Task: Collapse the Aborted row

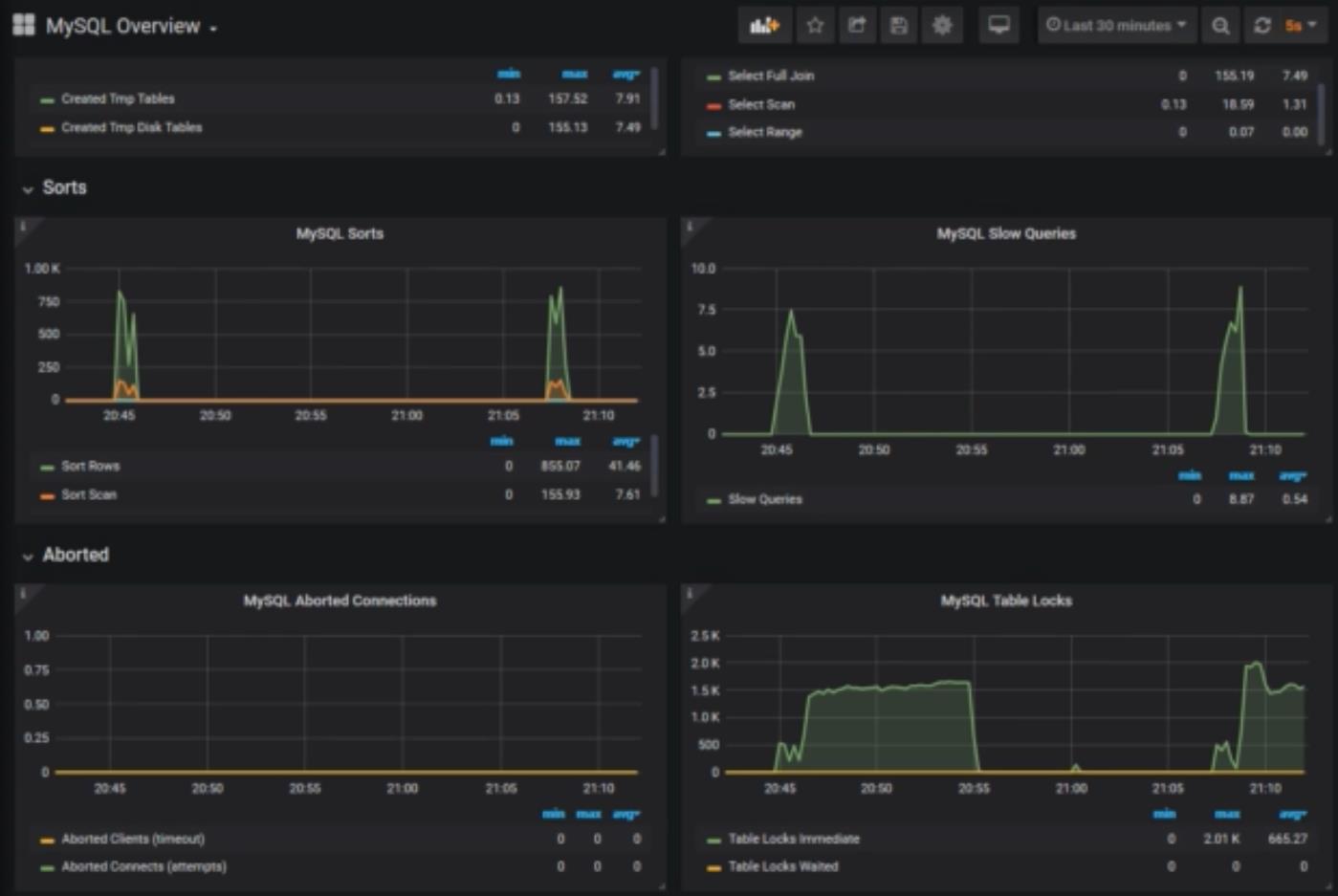Action: tap(65, 555)
